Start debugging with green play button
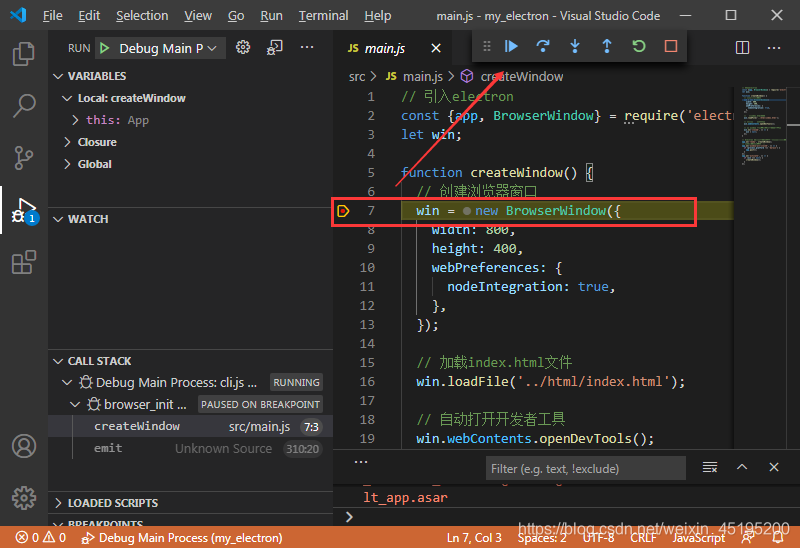800x548 pixels. (105, 48)
